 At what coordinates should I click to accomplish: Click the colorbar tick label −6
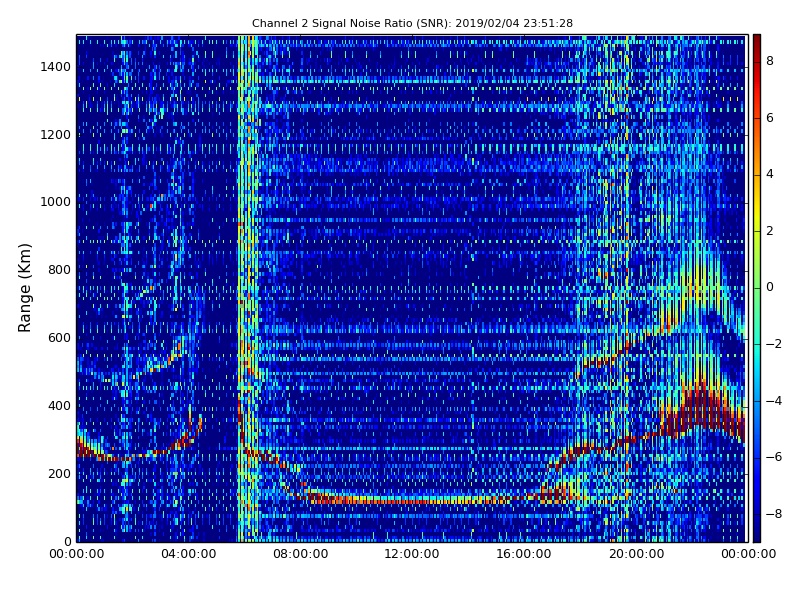774,457
